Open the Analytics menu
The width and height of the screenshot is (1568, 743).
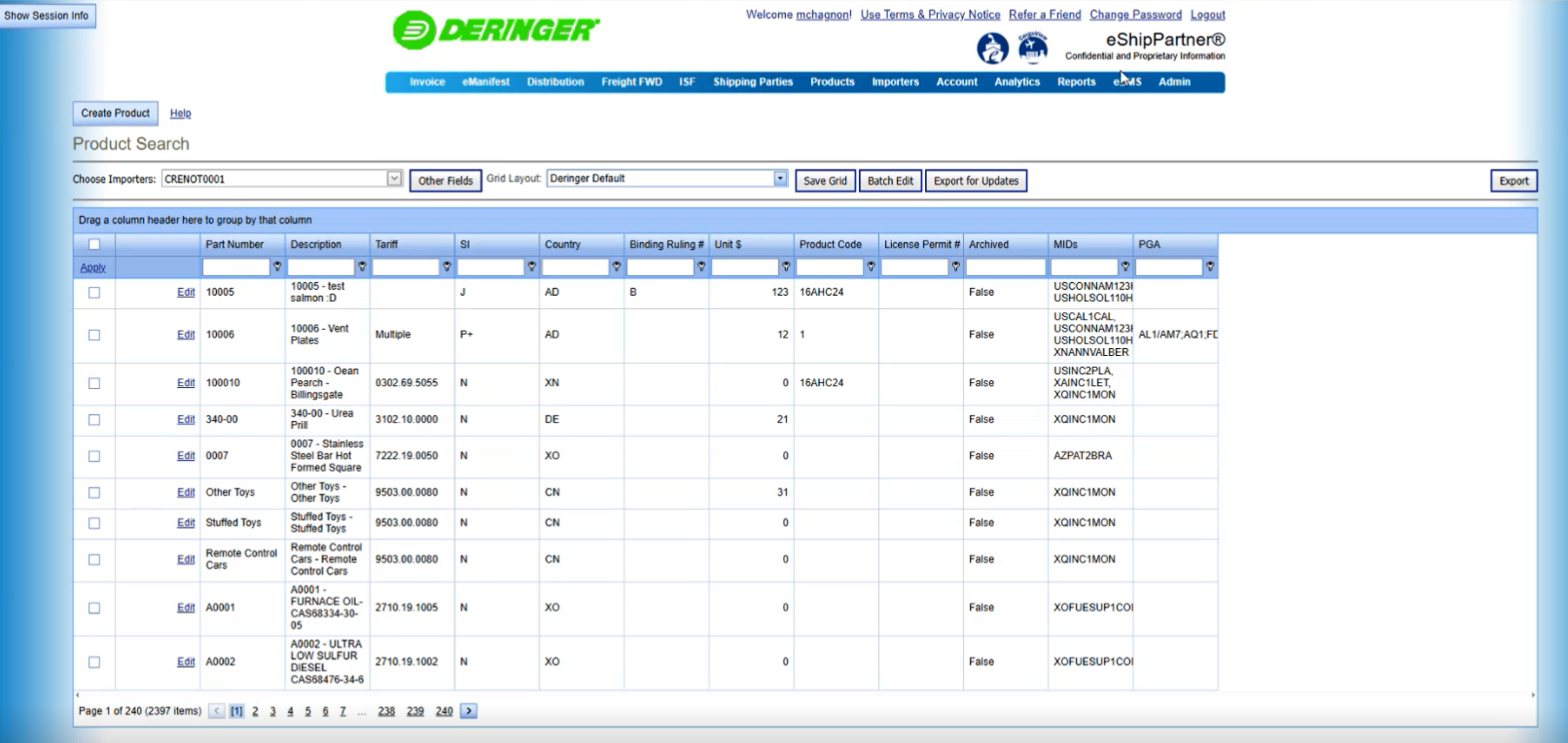coord(1016,83)
